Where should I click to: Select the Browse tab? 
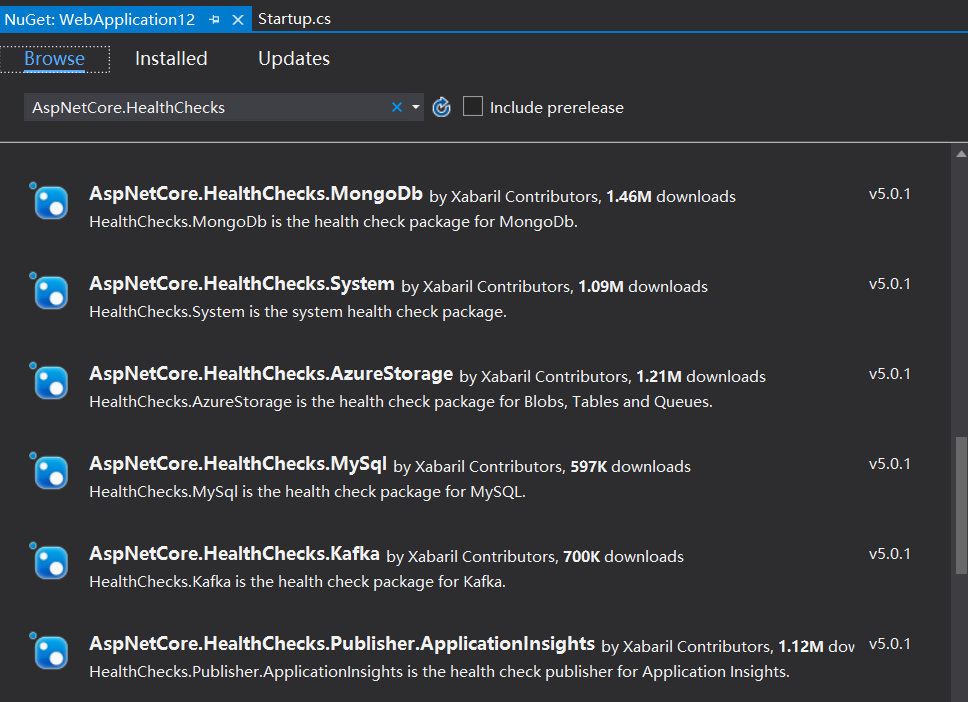tap(54, 59)
